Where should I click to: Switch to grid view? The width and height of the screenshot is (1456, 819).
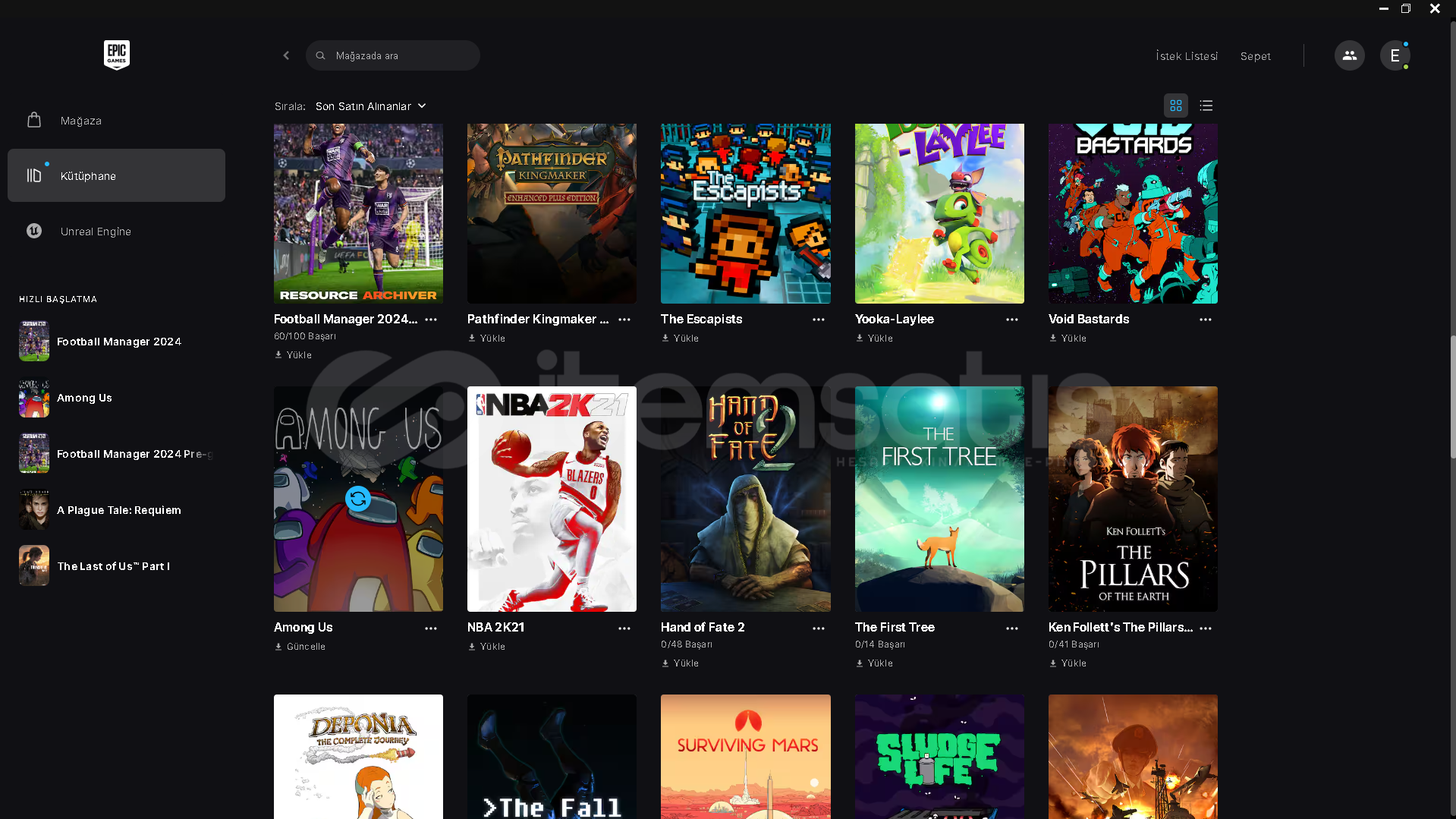click(1176, 106)
